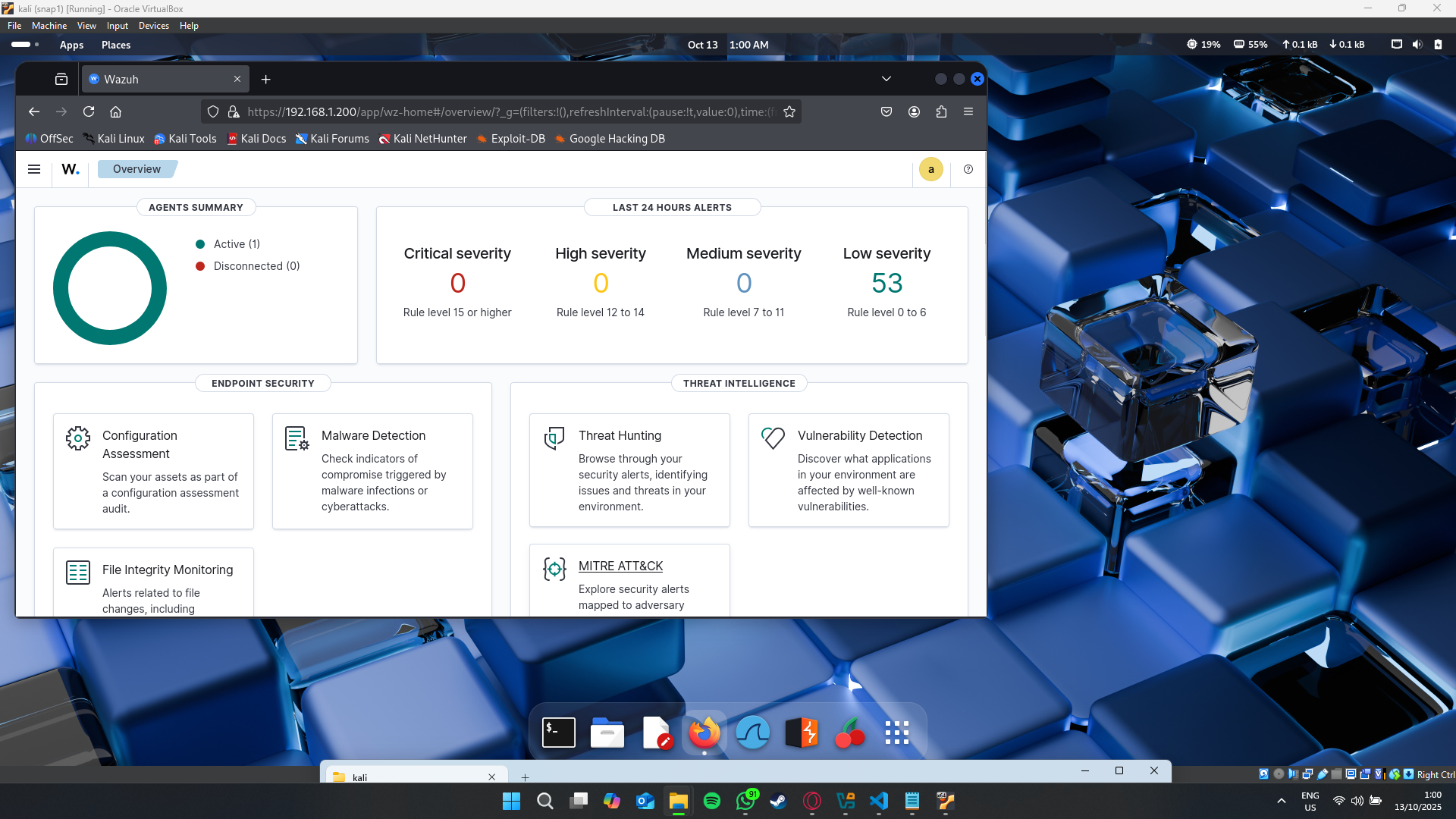Open the File Integrity Monitoring card

tap(153, 582)
